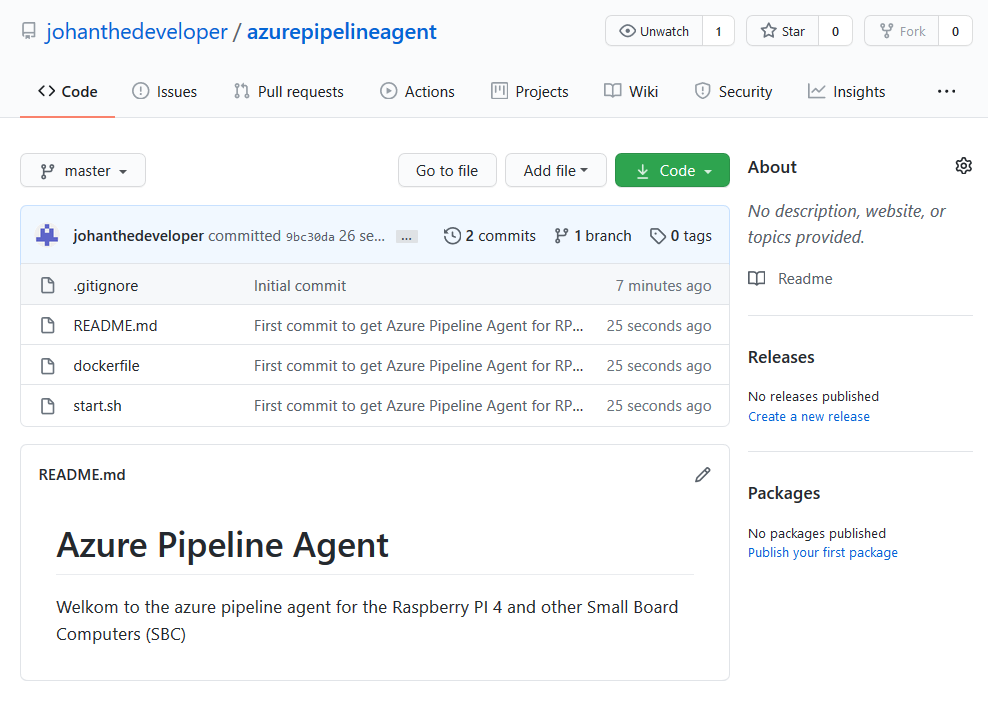Click the history clock icon beside 2 commits
This screenshot has height=706, width=988.
pyautogui.click(x=452, y=236)
